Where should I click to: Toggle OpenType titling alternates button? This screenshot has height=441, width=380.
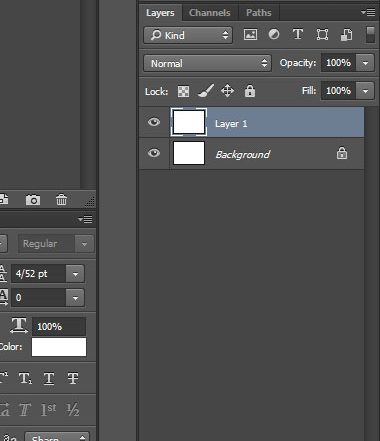pyautogui.click(x=25, y=410)
